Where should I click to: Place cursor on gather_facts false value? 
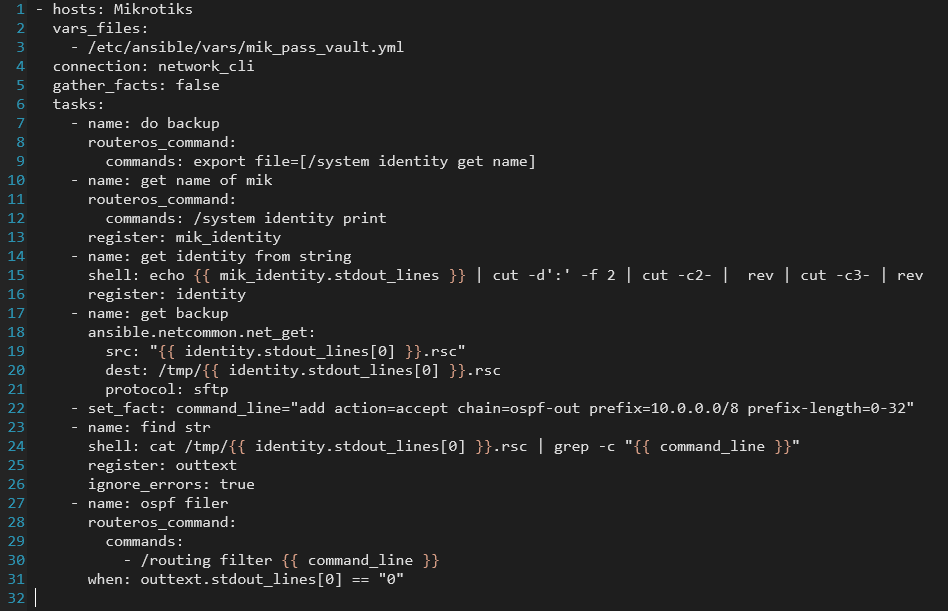(198, 85)
